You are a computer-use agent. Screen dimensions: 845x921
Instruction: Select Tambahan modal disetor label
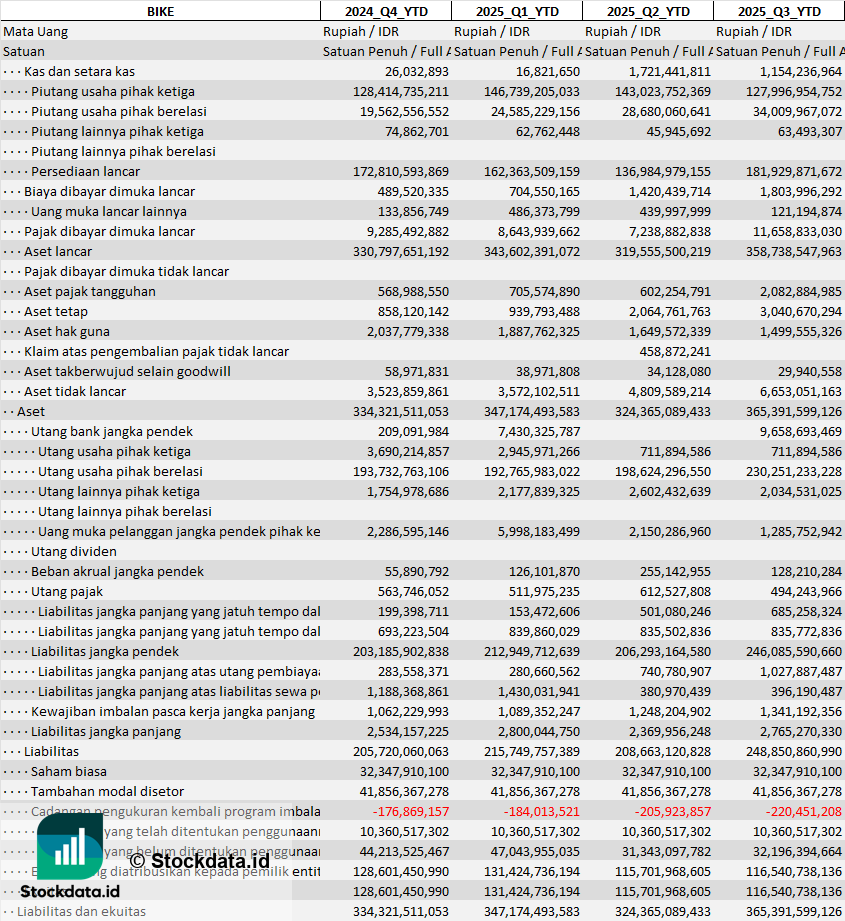pos(107,791)
